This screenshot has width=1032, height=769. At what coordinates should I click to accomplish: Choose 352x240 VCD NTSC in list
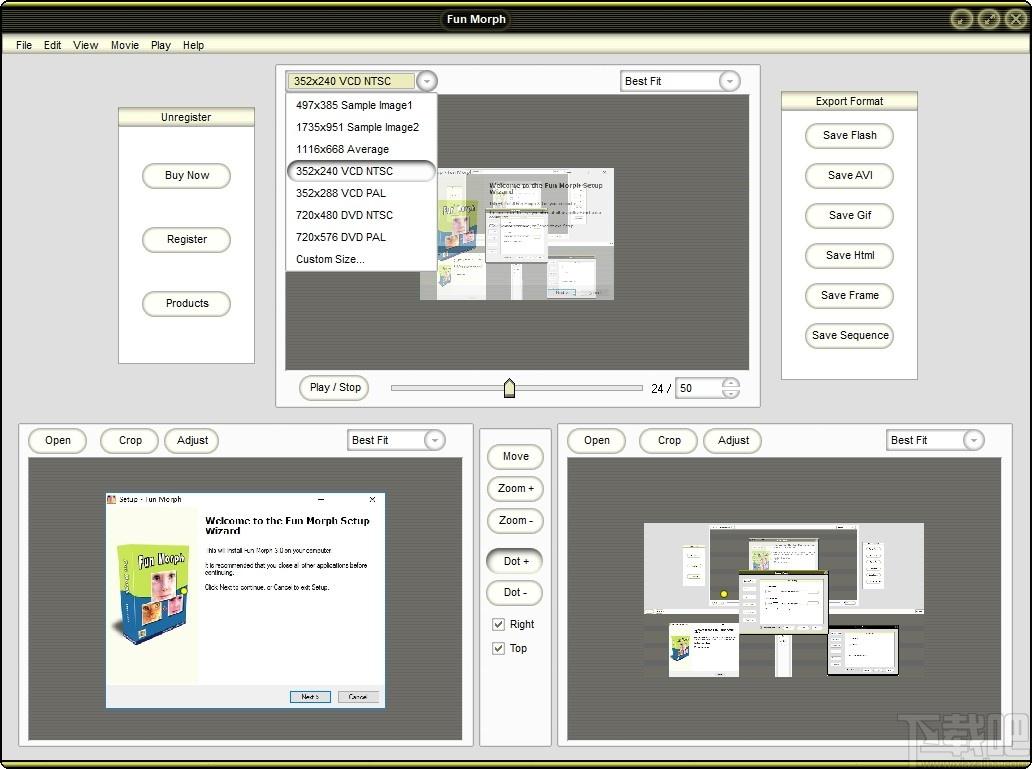click(361, 171)
